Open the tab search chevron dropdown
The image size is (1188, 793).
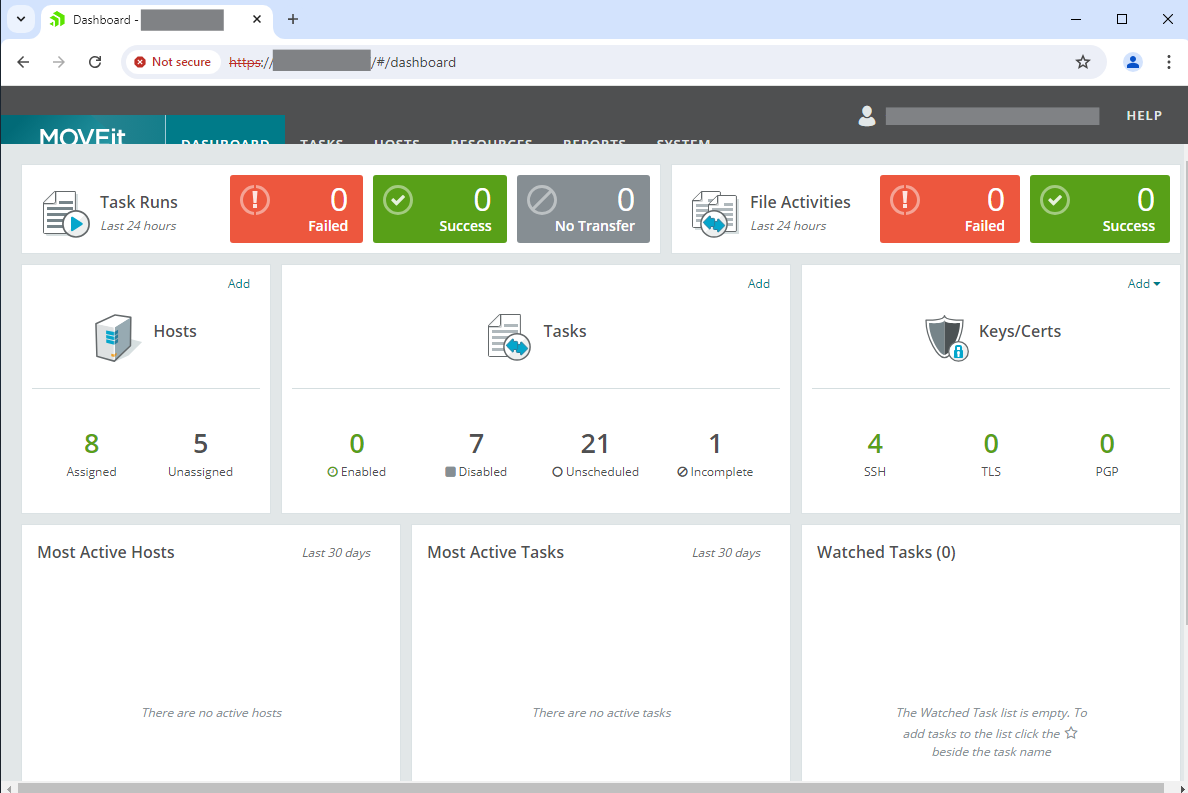pyautogui.click(x=21, y=20)
